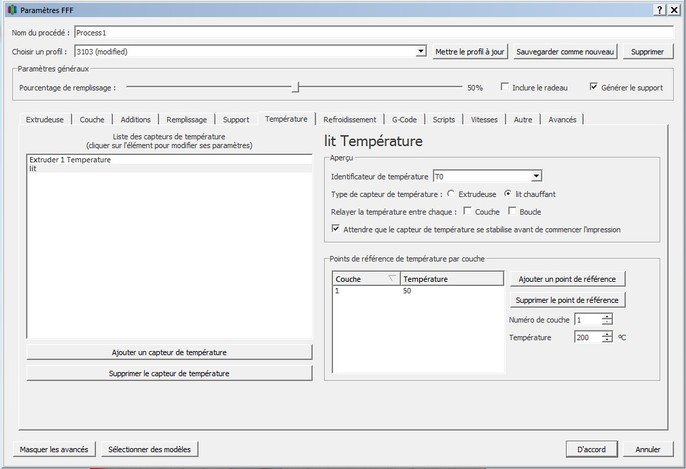The width and height of the screenshot is (686, 469).
Task: Switch to the Refroidissement tab
Action: 350,119
